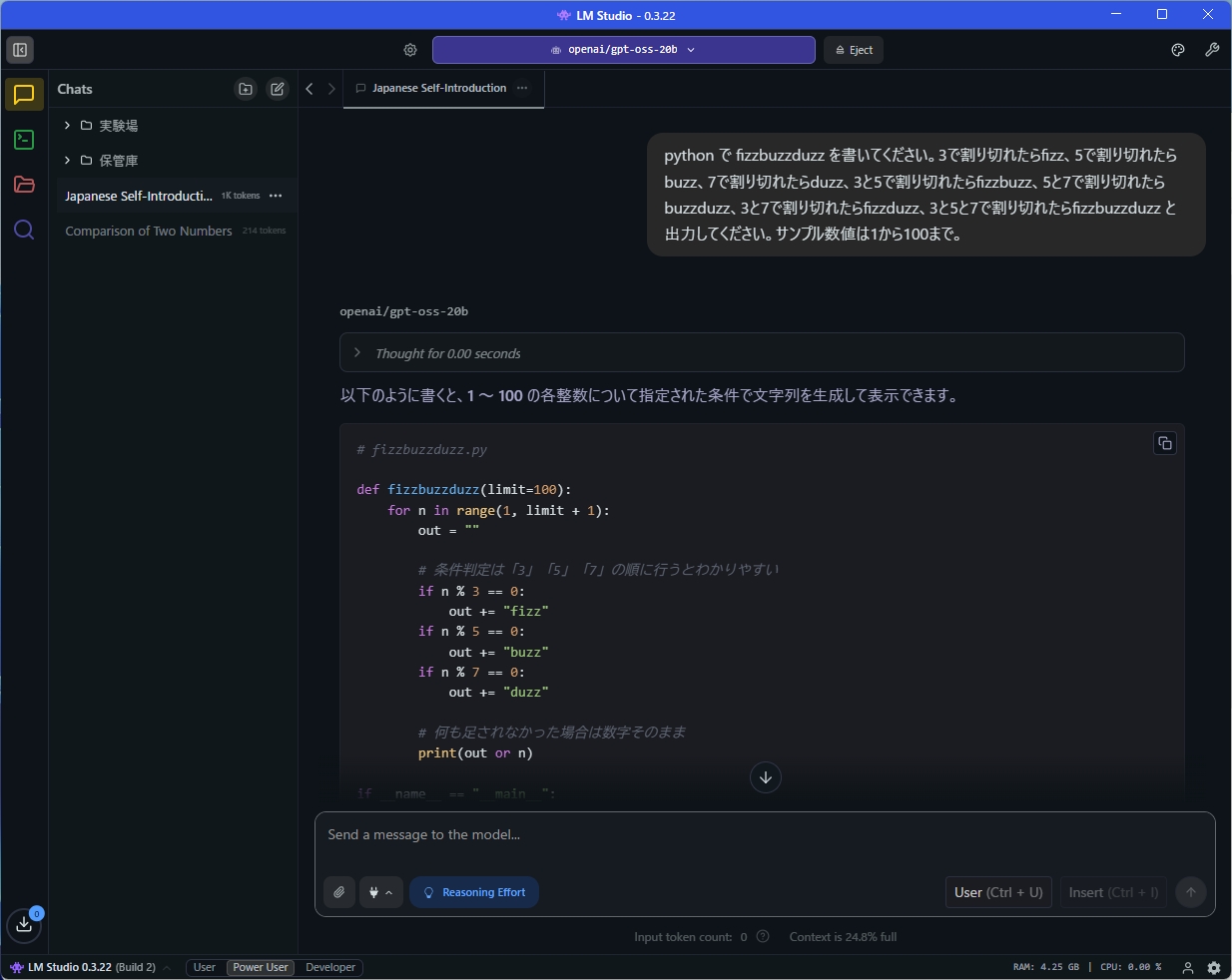Click the Chats panel heading
Image resolution: width=1232 pixels, height=980 pixels.
pos(75,89)
